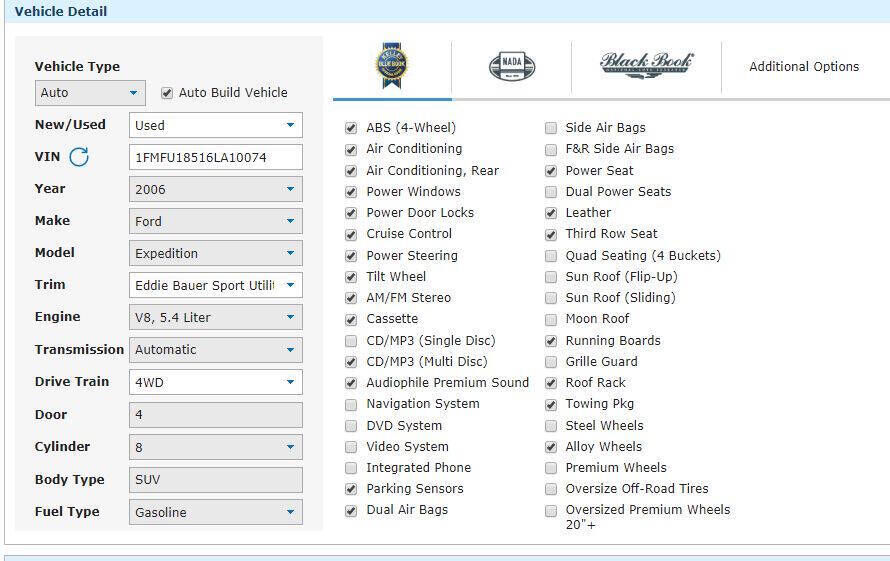Screen dimensions: 890x561
Task: Click the VIN input field
Action: pos(215,157)
